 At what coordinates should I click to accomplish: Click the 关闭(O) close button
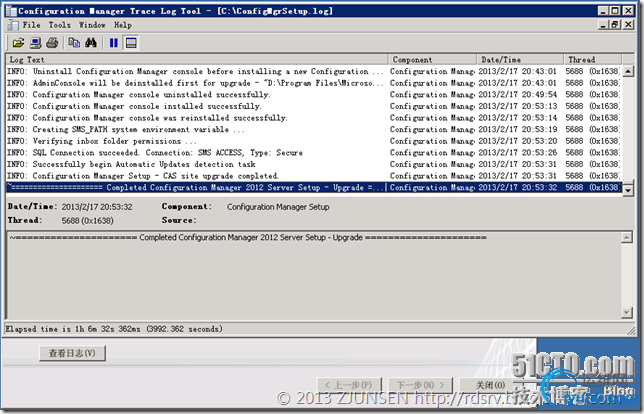490,385
